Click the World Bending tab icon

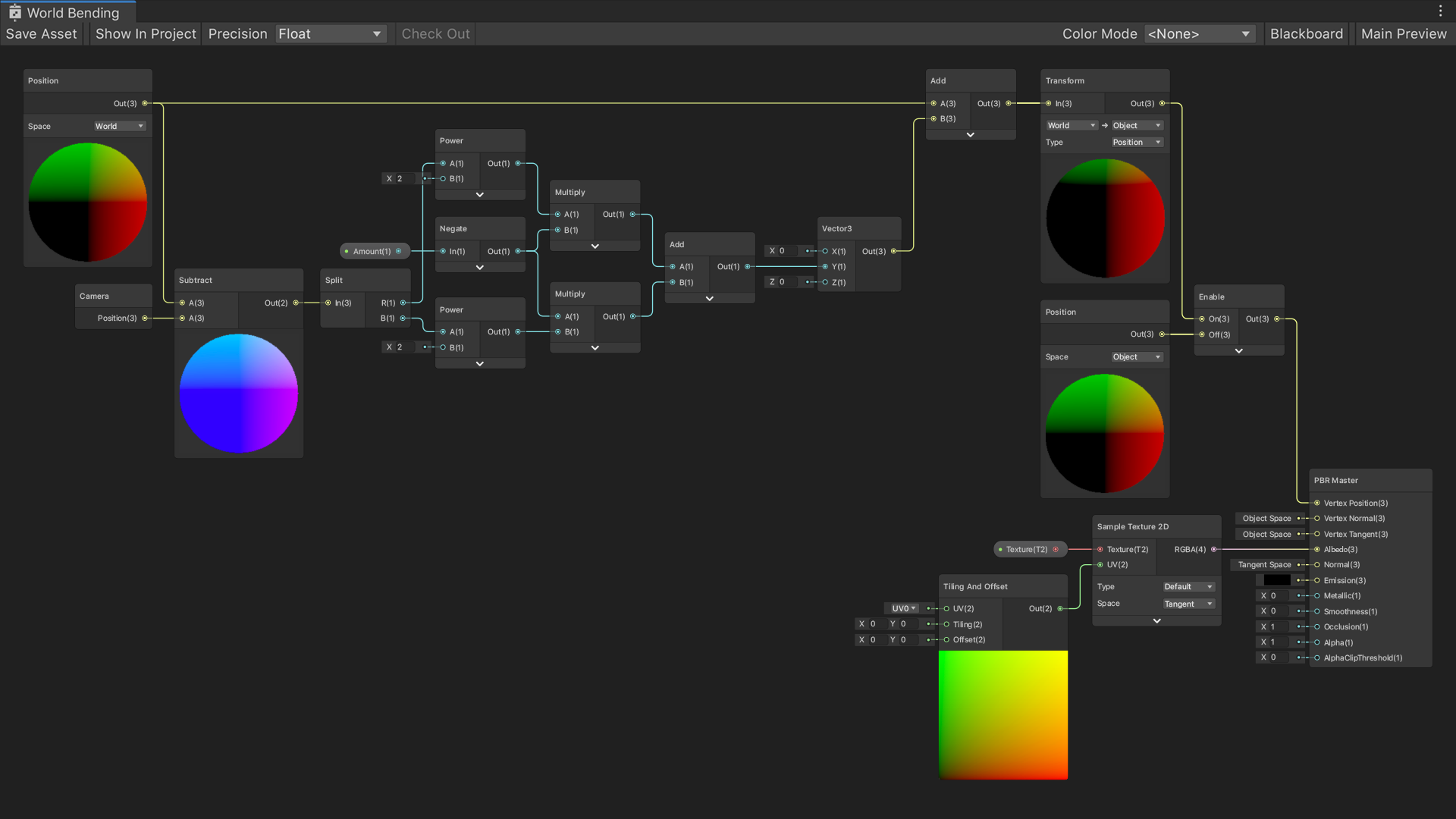click(14, 12)
